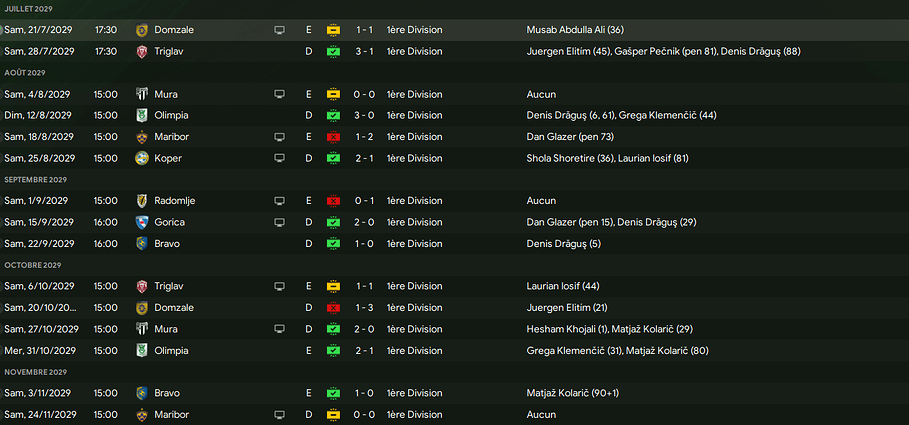Click red loss icon for Radomlje match

(333, 201)
